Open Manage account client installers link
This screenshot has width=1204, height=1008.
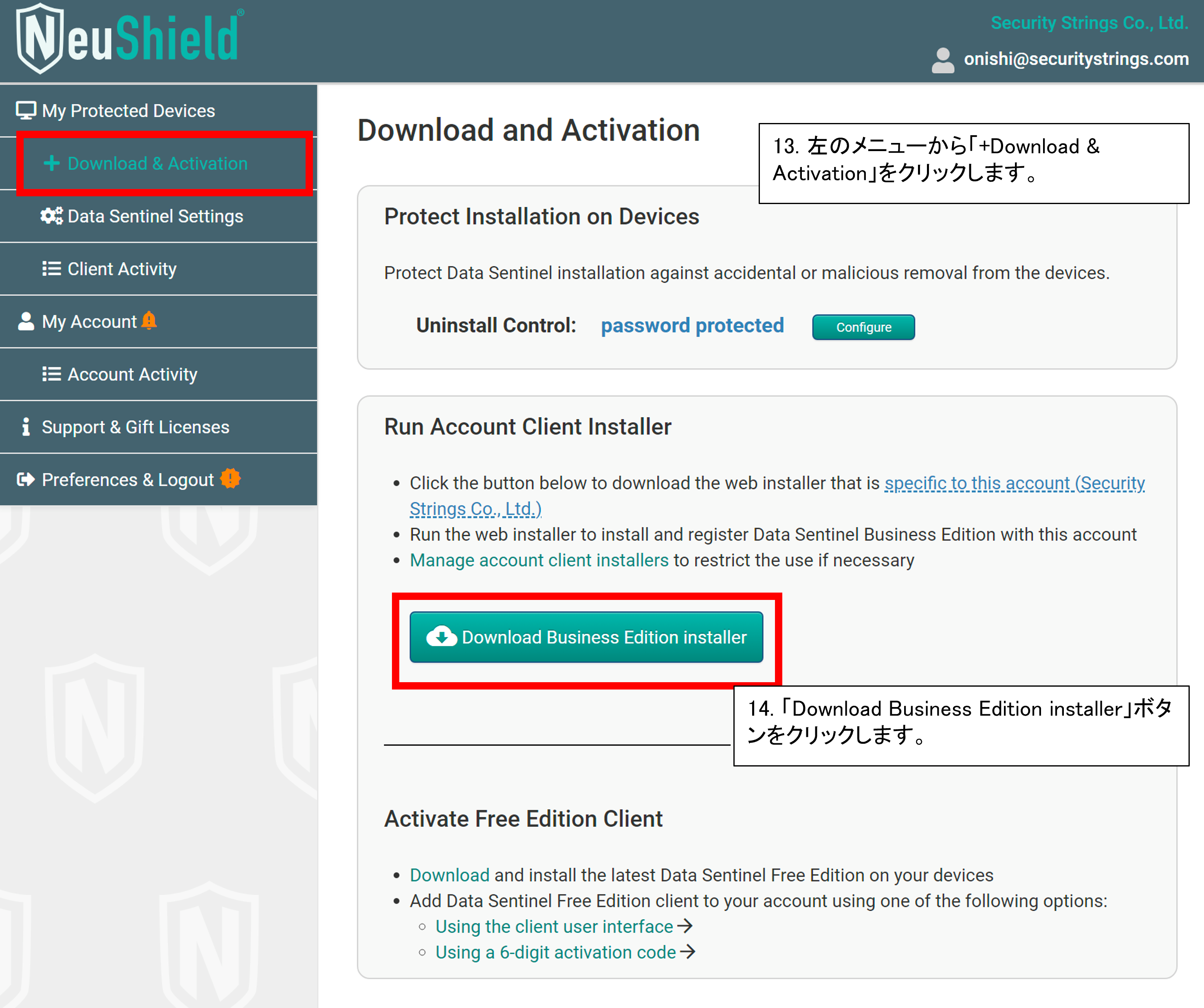tap(539, 560)
